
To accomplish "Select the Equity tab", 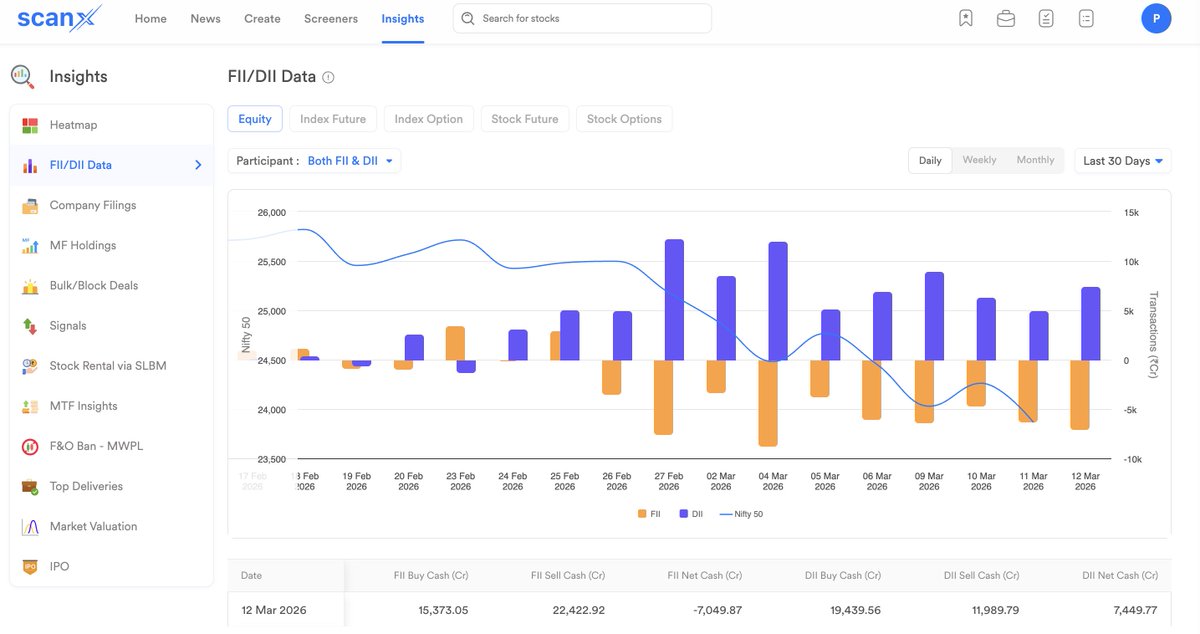I will (x=255, y=119).
